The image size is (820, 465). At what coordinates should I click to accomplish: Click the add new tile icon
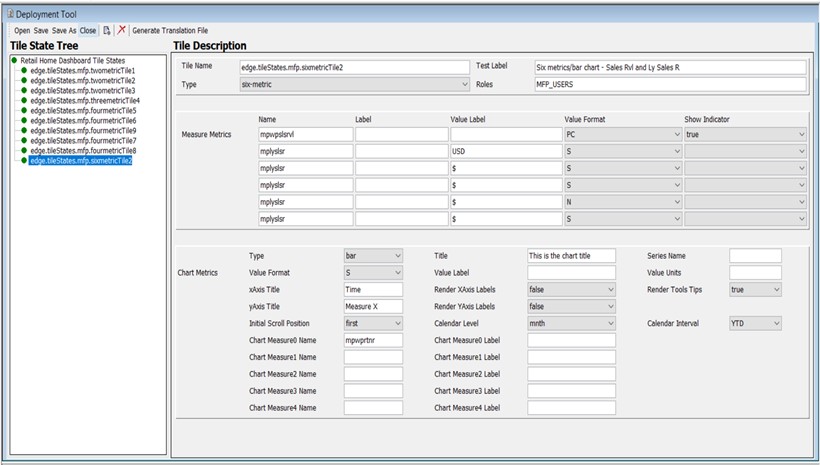click(107, 31)
